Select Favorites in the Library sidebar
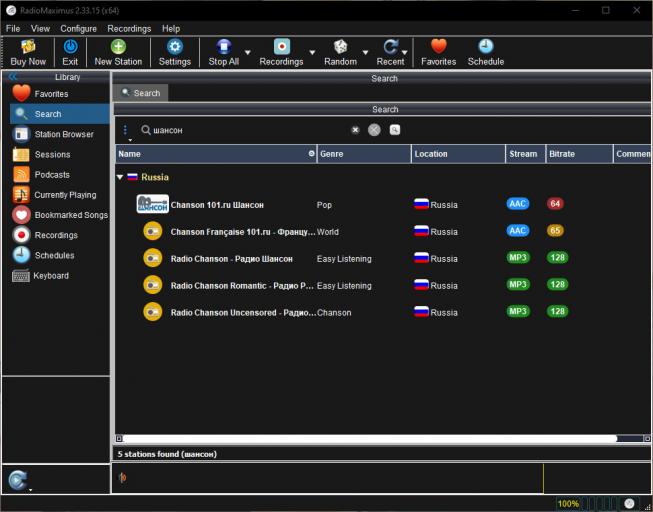The height and width of the screenshot is (512, 653). [60, 94]
